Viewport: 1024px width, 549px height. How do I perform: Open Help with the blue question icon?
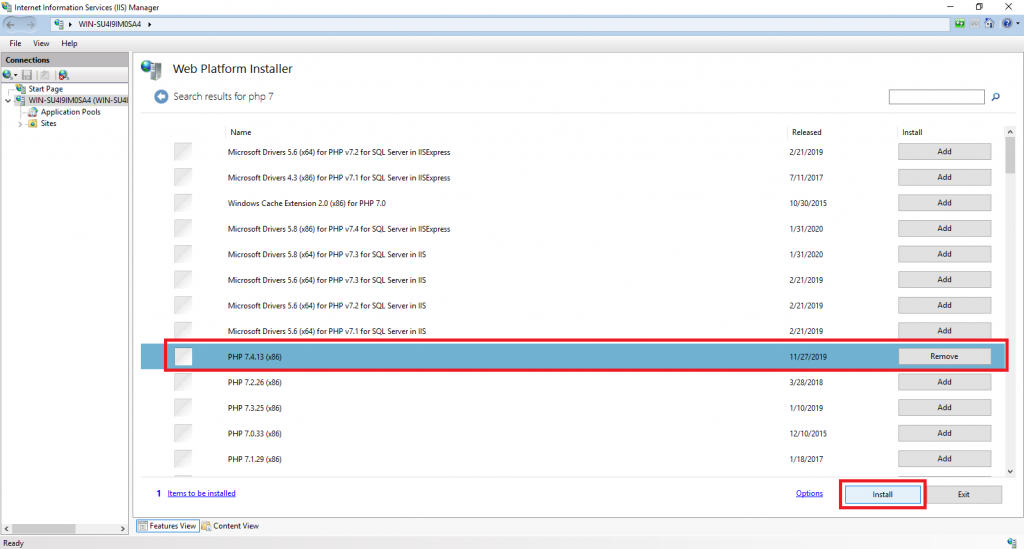pos(1007,24)
